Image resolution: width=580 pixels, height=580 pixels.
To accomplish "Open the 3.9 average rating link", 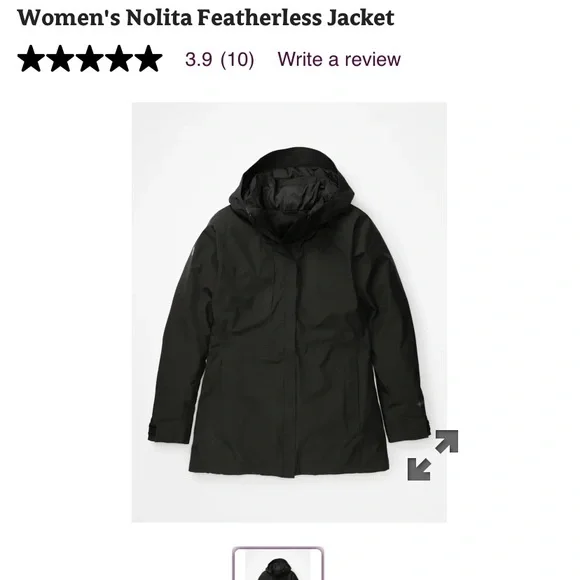I will 199,59.
